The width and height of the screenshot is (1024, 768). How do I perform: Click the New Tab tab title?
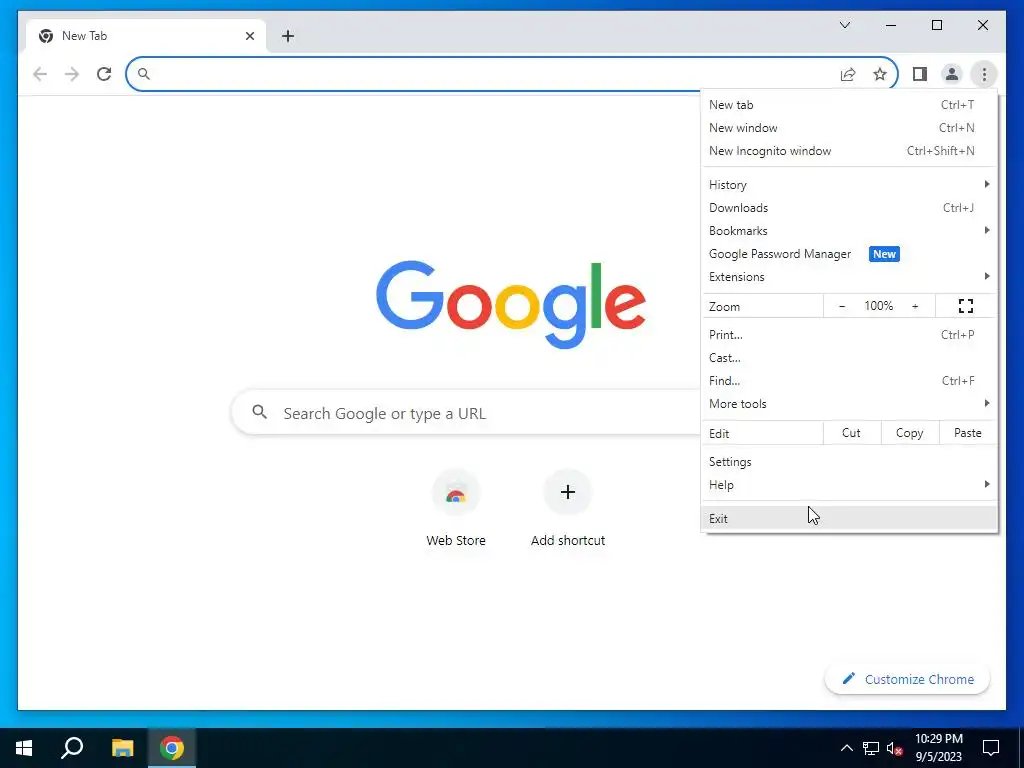point(84,36)
